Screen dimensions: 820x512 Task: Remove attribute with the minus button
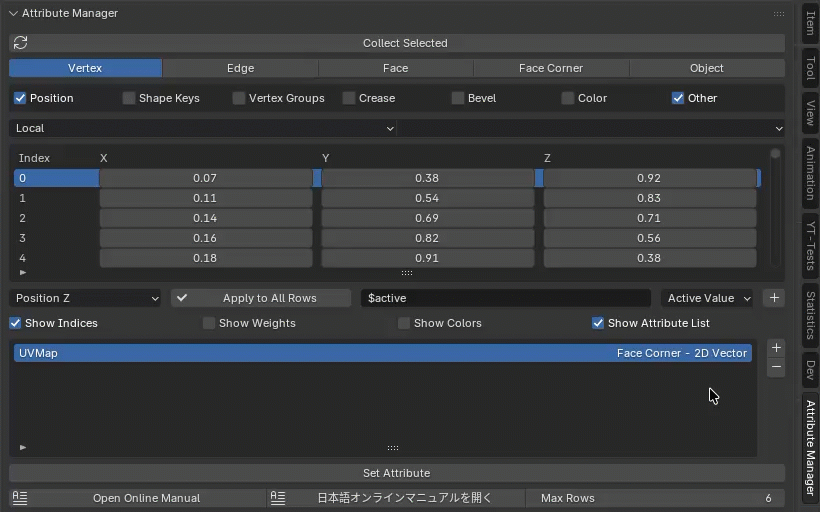click(x=776, y=368)
